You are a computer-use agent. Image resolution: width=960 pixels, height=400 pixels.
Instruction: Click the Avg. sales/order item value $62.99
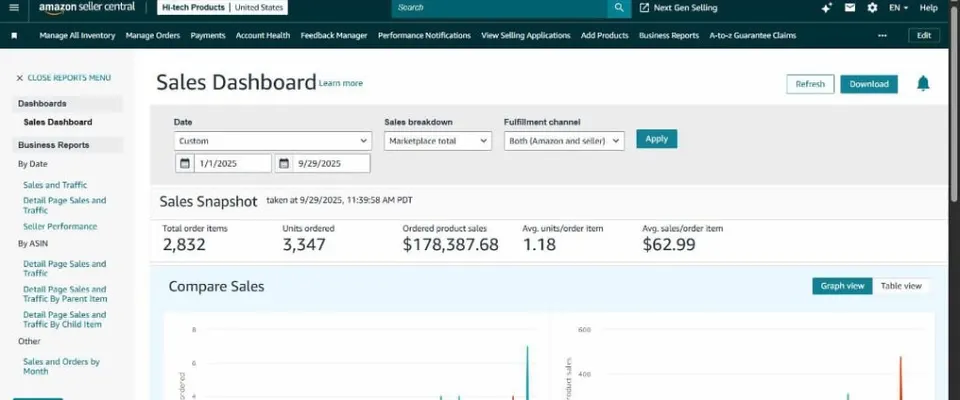pyautogui.click(x=669, y=245)
